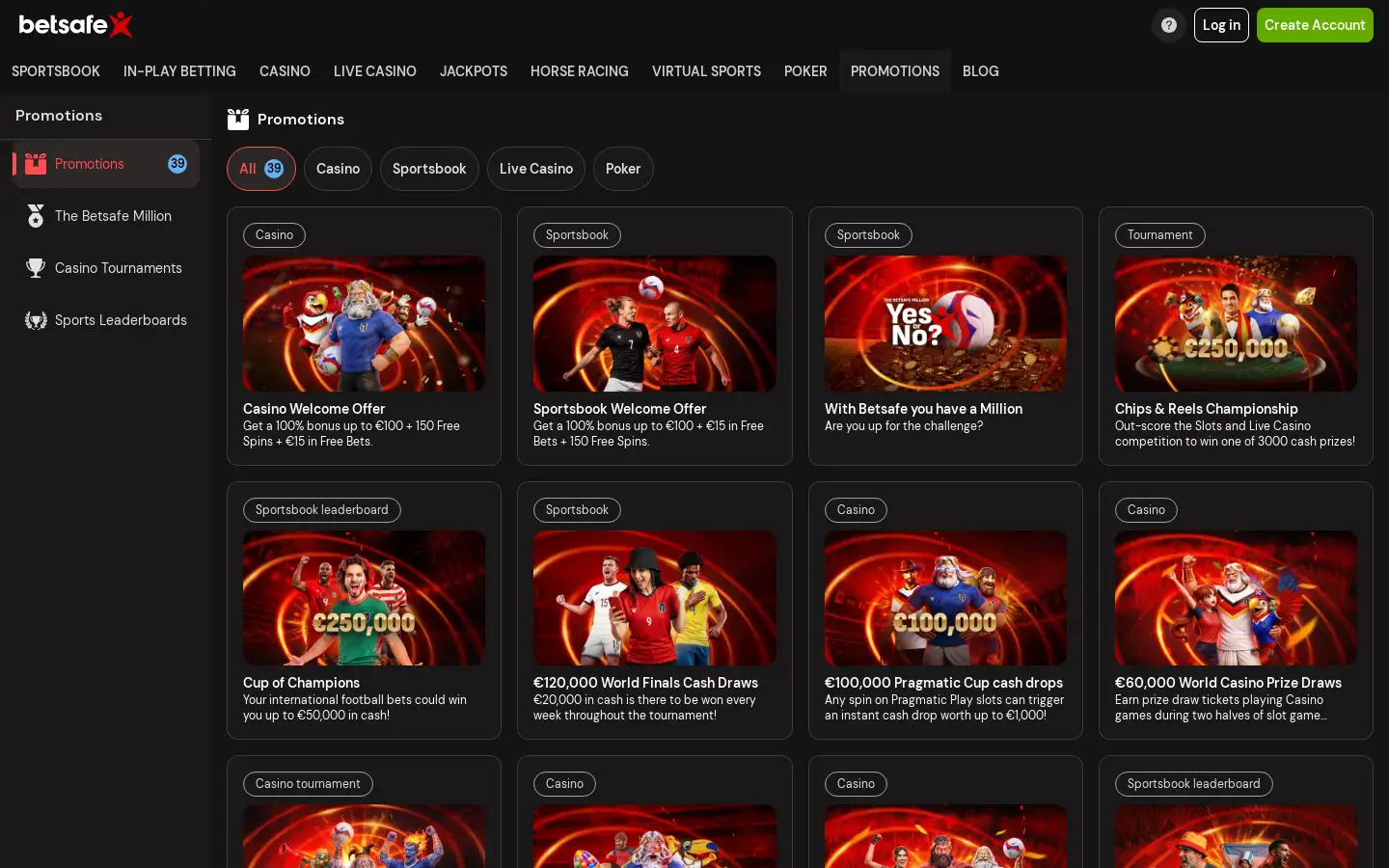Click €100,000 Pragmatic Cup cash drops title
The height and width of the screenshot is (868, 1389).
(x=943, y=683)
